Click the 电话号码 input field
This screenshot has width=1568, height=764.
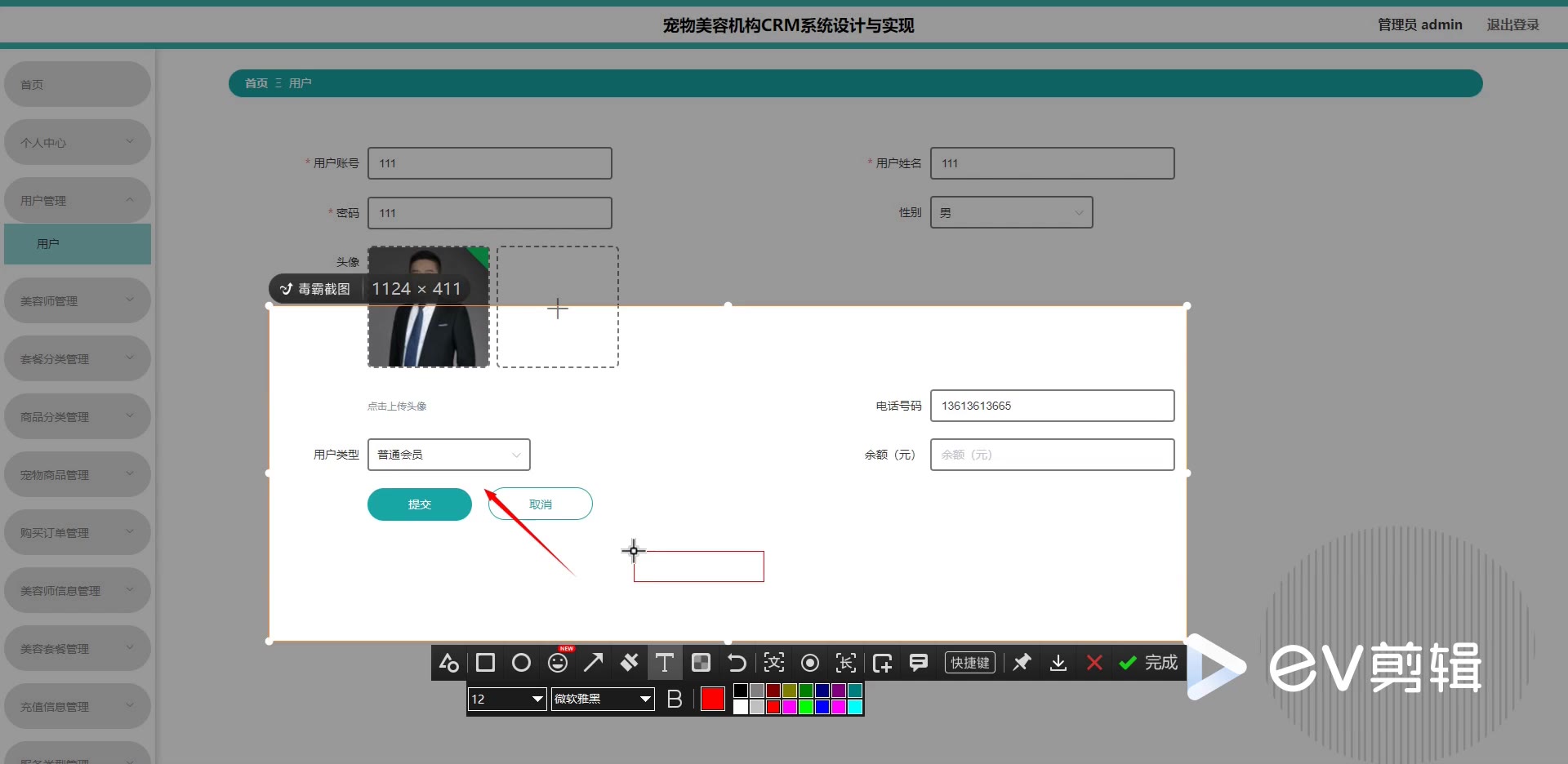(x=1052, y=406)
